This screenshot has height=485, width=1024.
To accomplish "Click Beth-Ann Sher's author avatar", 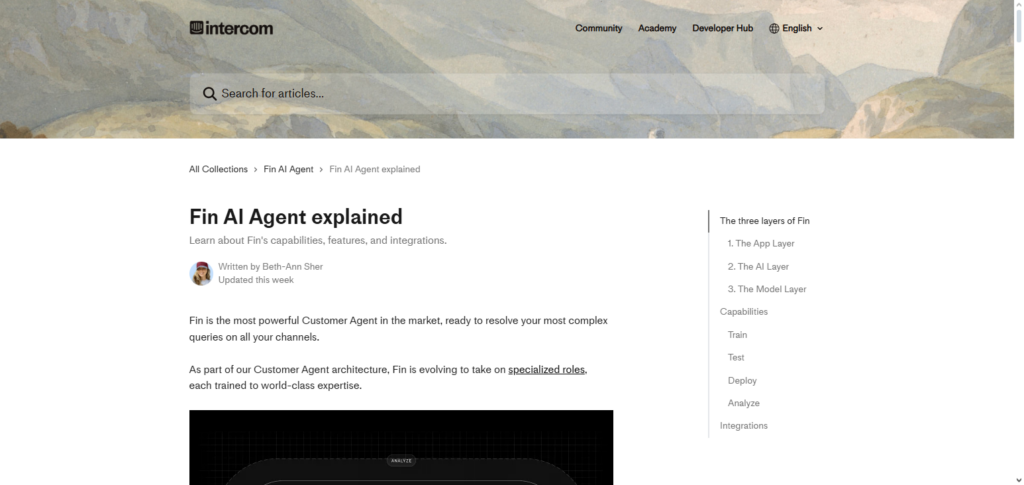I will coord(201,274).
